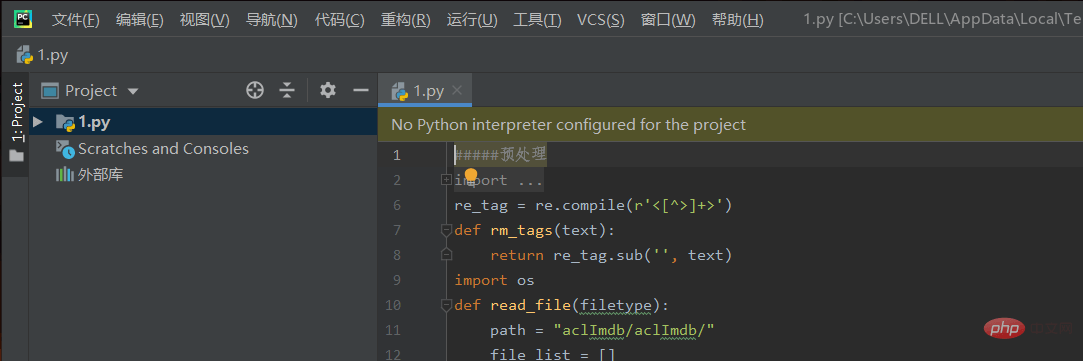
Task: Expand the folded import block
Action: (446, 180)
